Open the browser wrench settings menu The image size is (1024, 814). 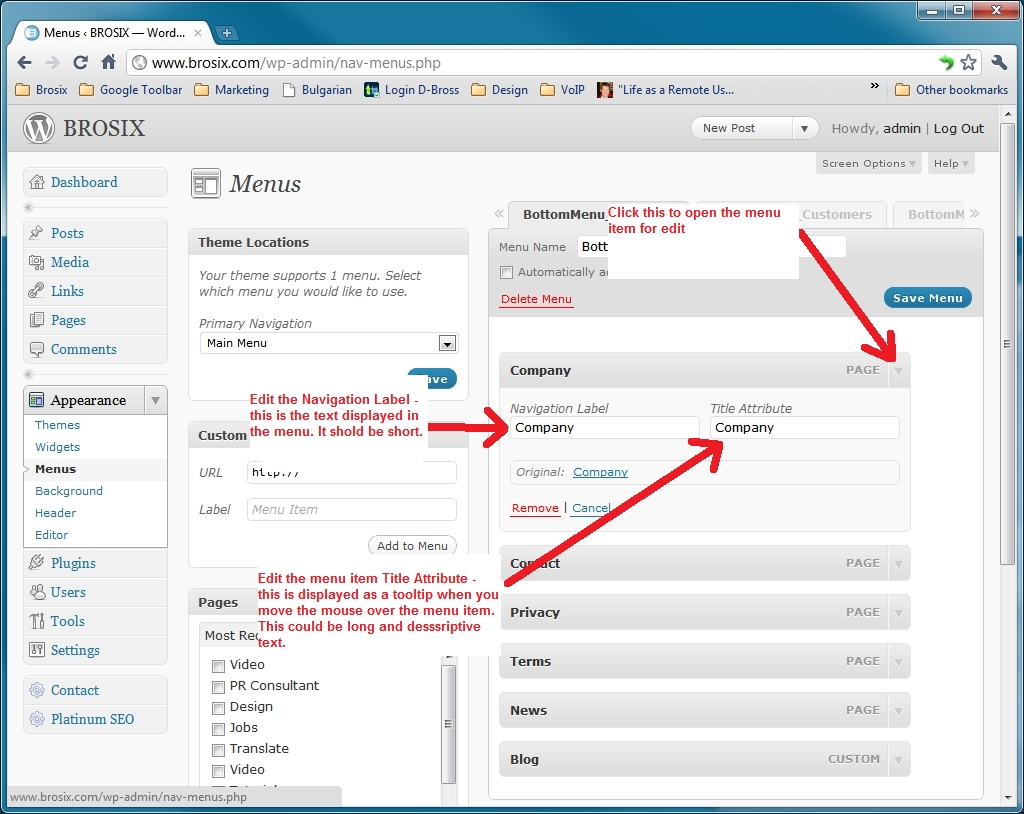pos(999,63)
